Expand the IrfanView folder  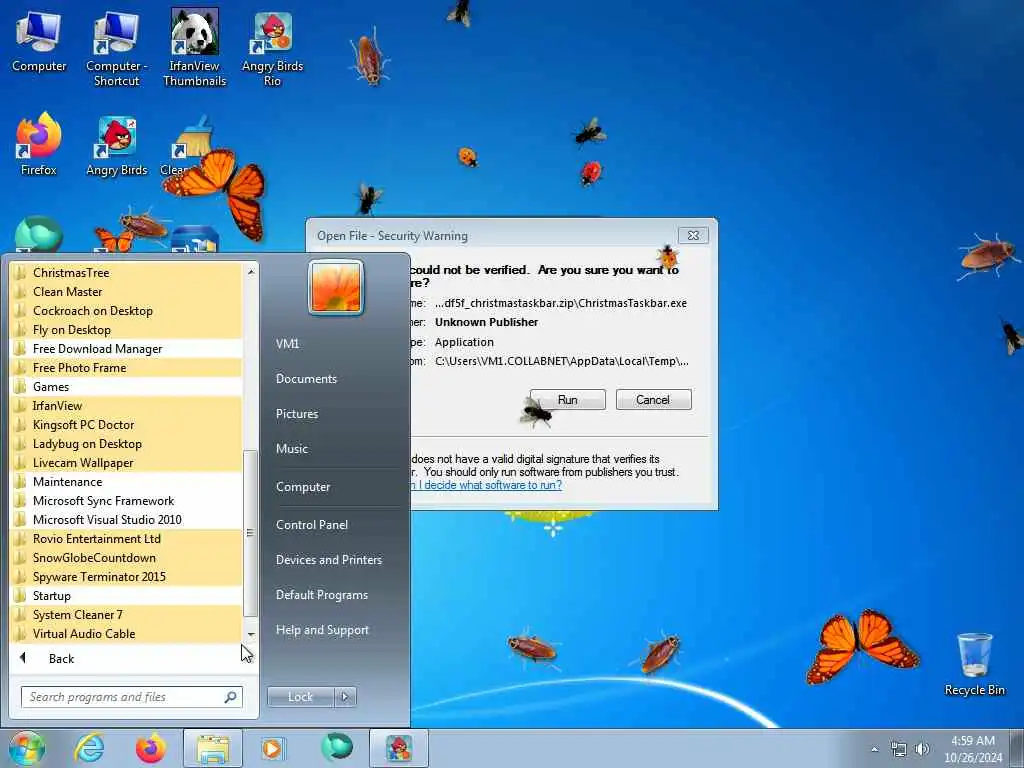coord(127,405)
